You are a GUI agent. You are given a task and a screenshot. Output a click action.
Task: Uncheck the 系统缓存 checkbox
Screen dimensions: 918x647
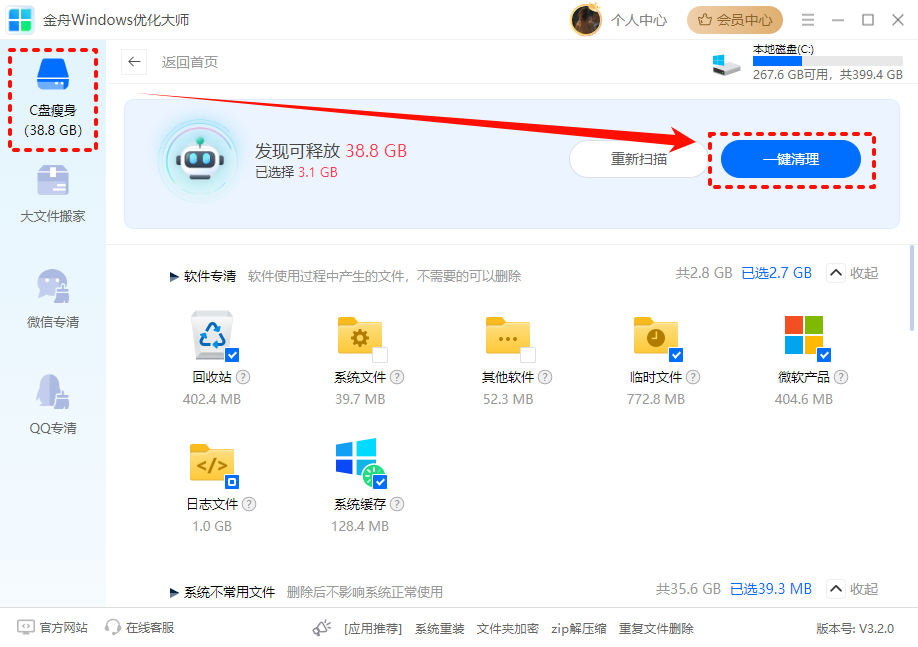[381, 482]
